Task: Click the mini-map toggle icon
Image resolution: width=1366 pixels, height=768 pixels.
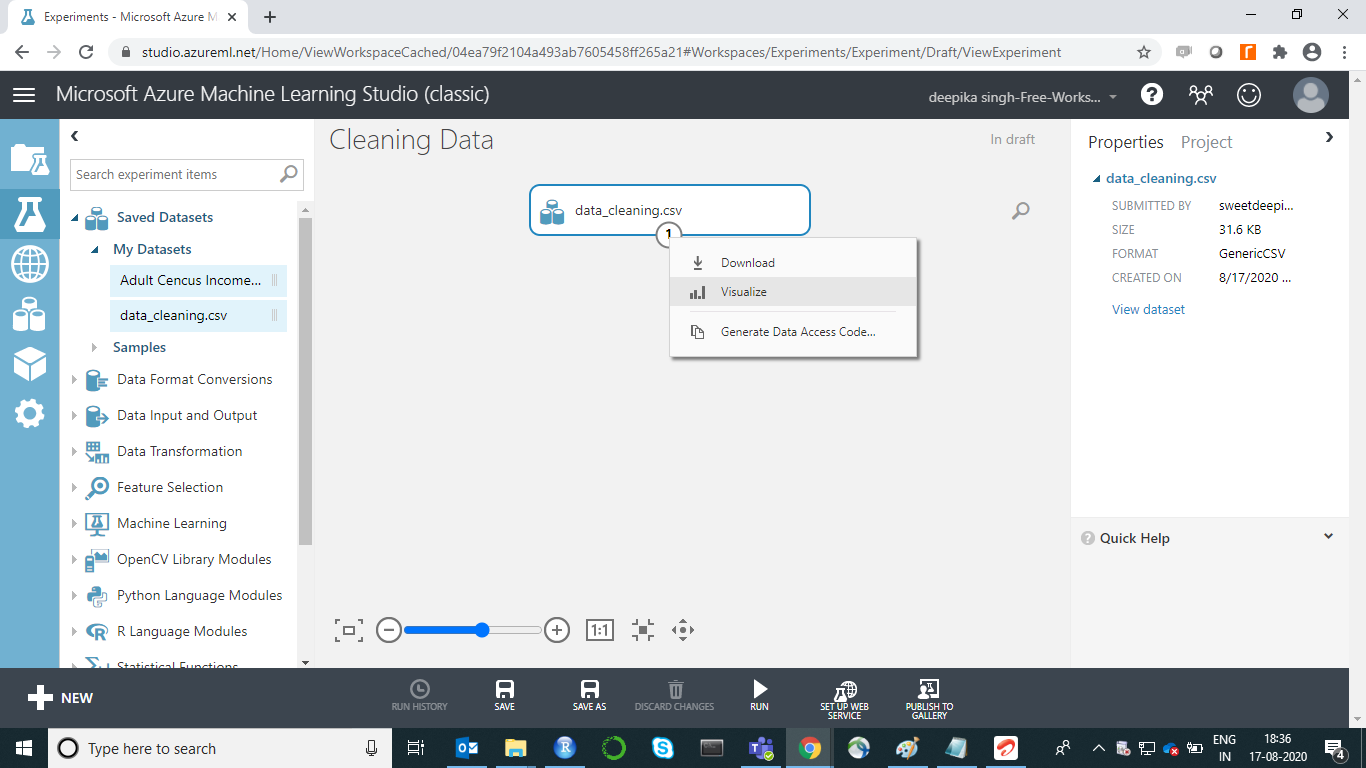Action: [643, 630]
